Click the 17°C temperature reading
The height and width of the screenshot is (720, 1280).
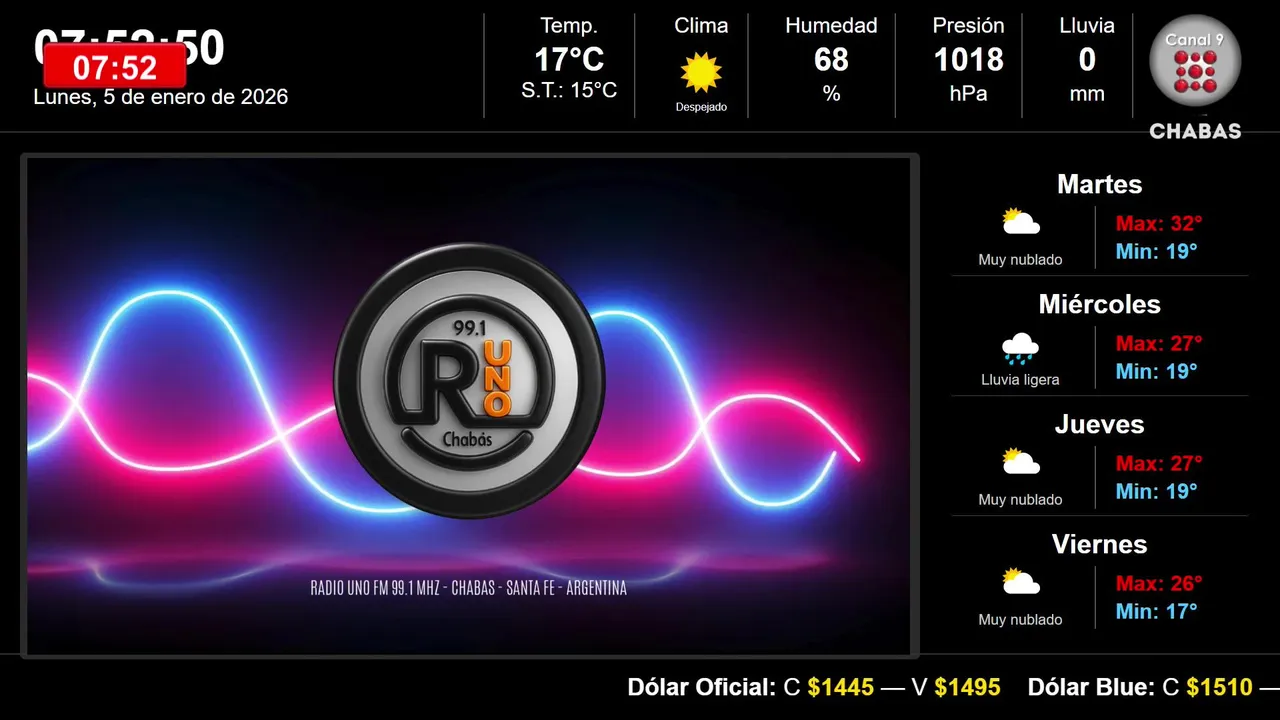click(569, 60)
